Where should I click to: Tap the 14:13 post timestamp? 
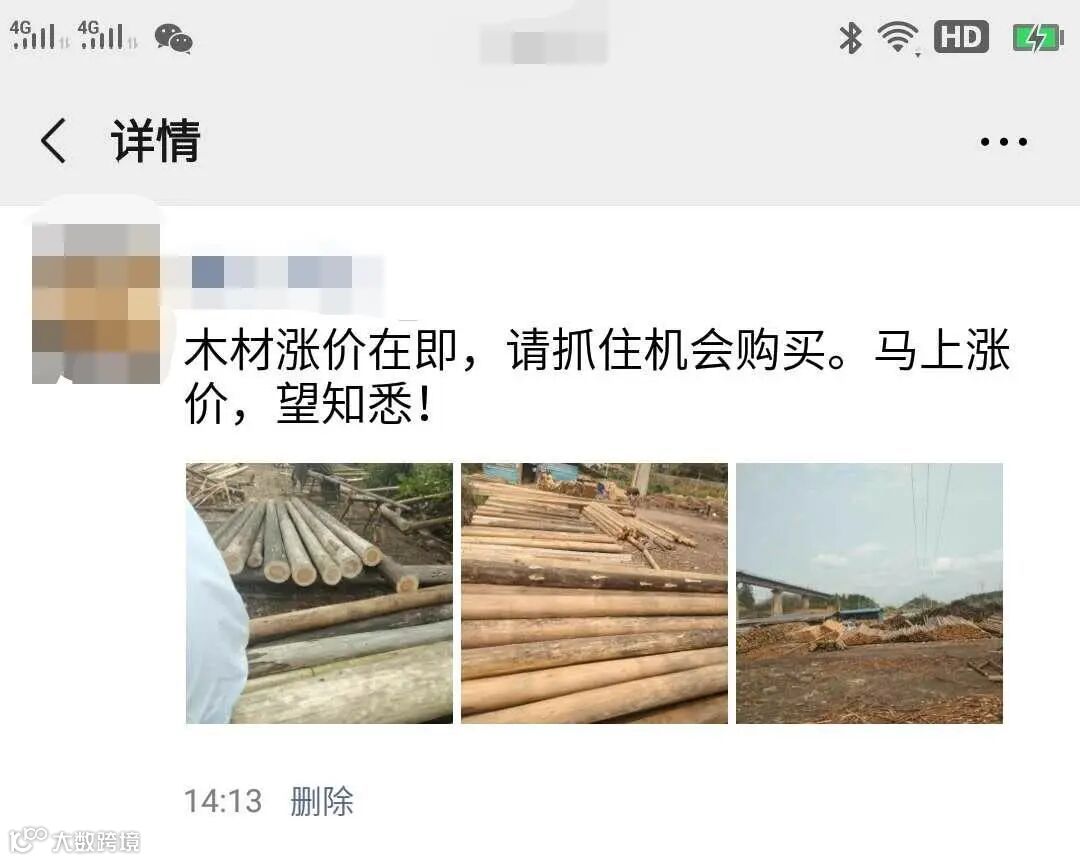click(223, 801)
